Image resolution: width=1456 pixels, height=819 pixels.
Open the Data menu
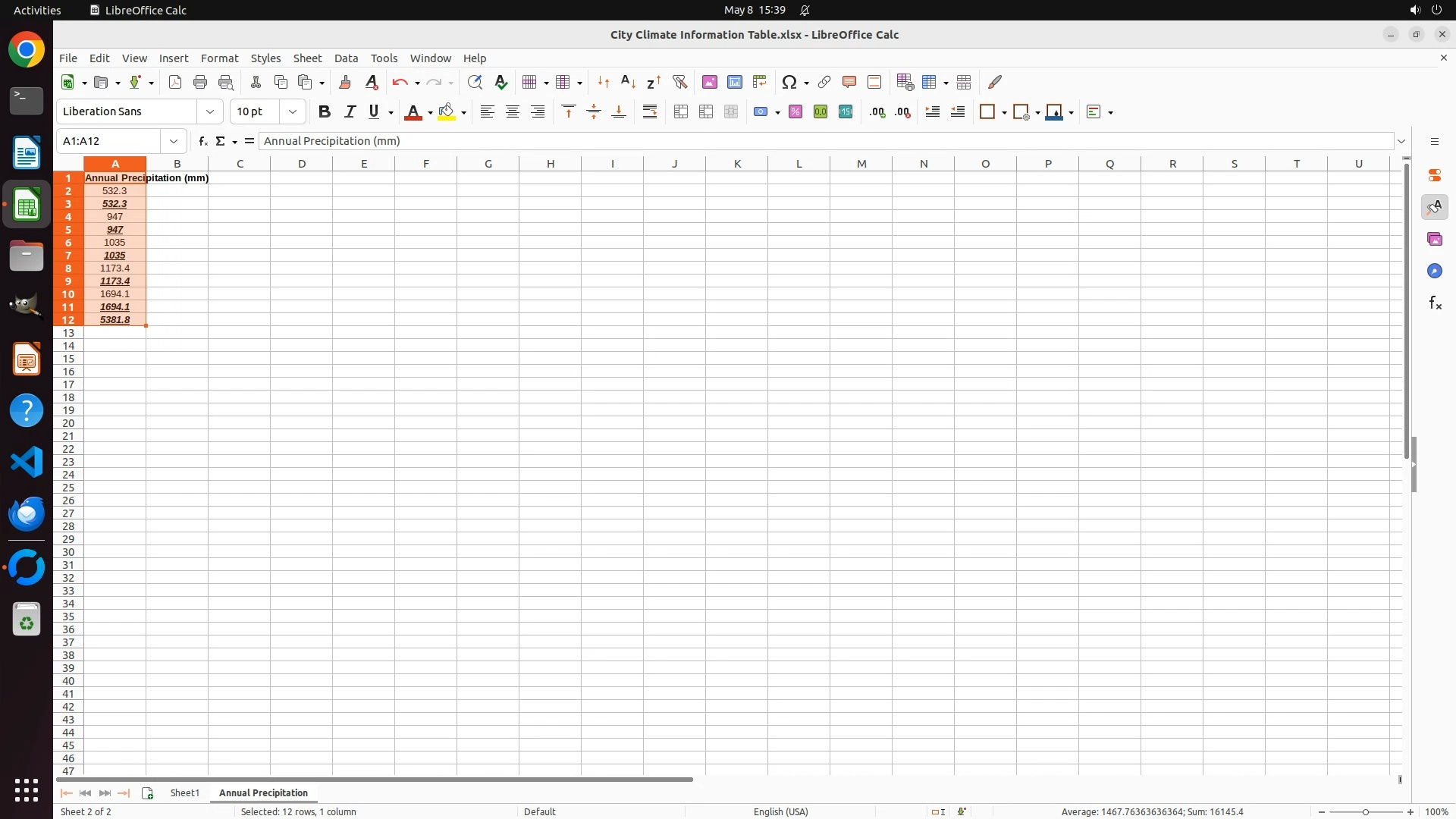[x=346, y=58]
